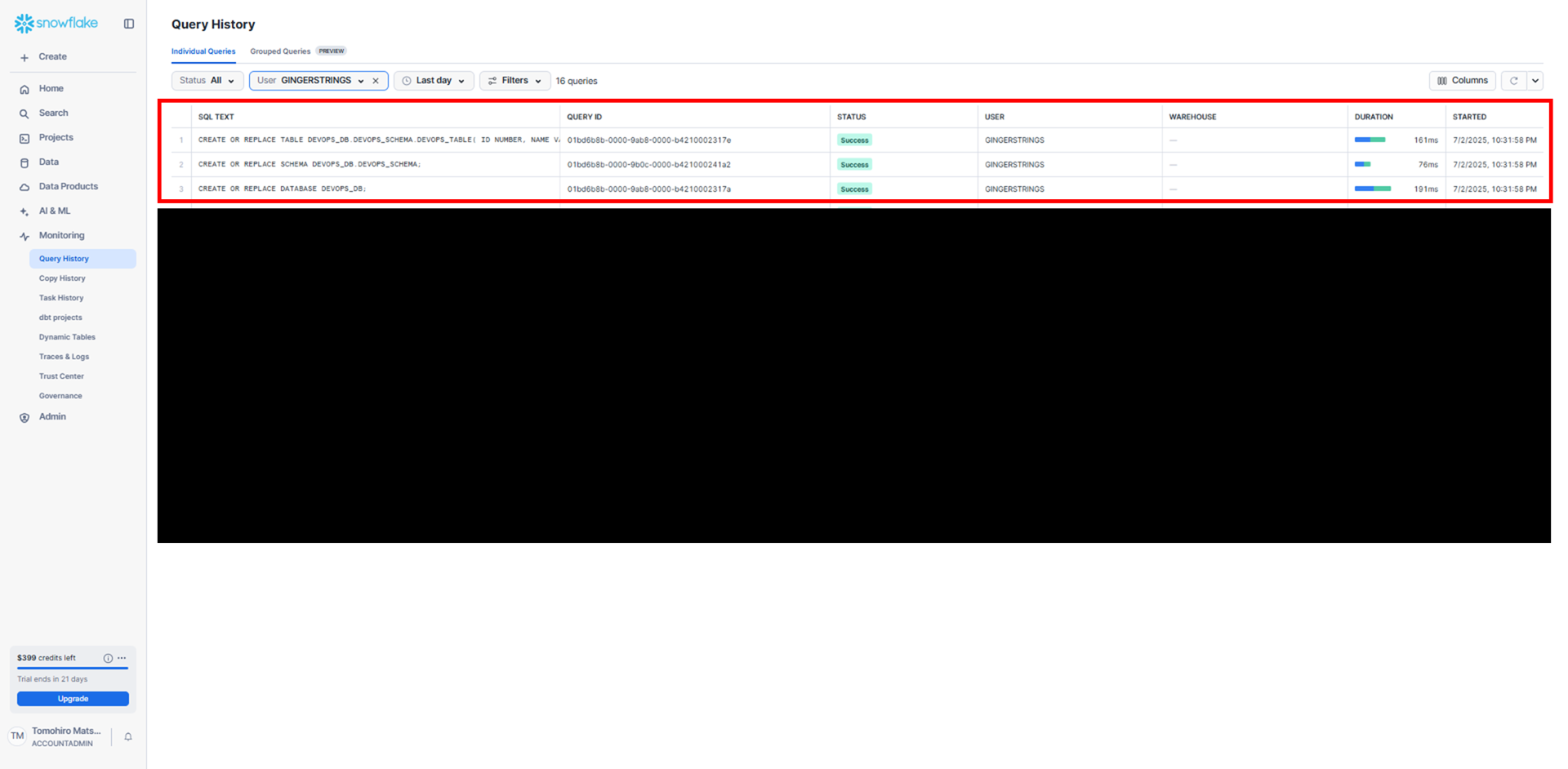
Task: Click the credits info icon
Action: [108, 658]
